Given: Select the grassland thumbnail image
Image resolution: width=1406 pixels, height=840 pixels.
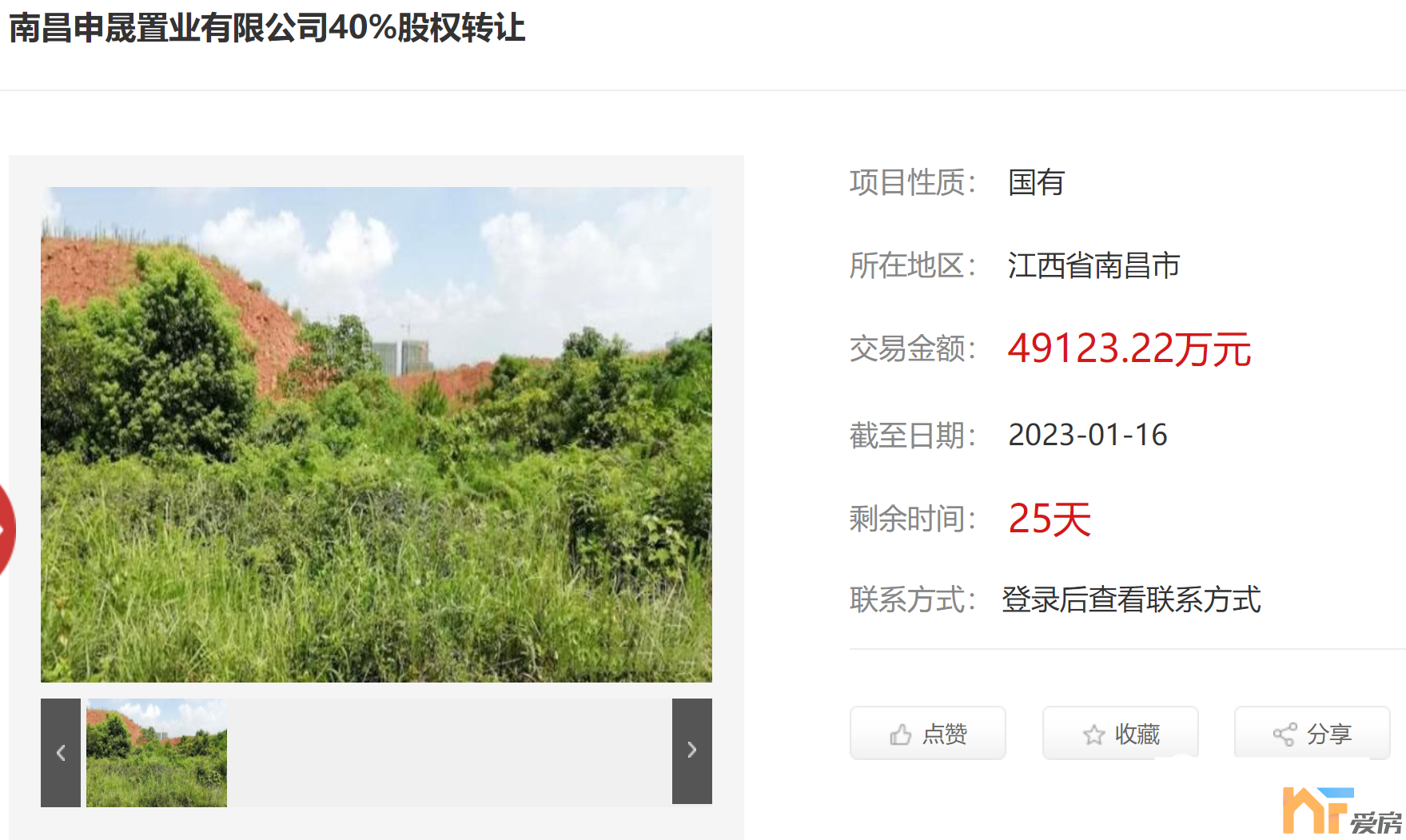Looking at the screenshot, I should (157, 752).
